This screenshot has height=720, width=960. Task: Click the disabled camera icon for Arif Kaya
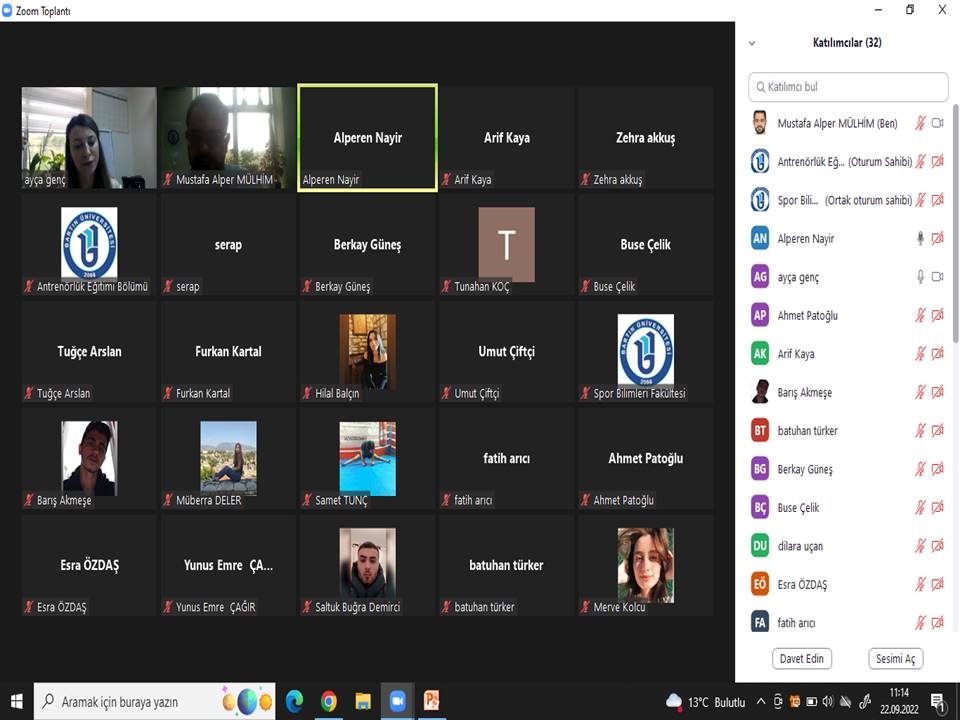click(x=937, y=354)
